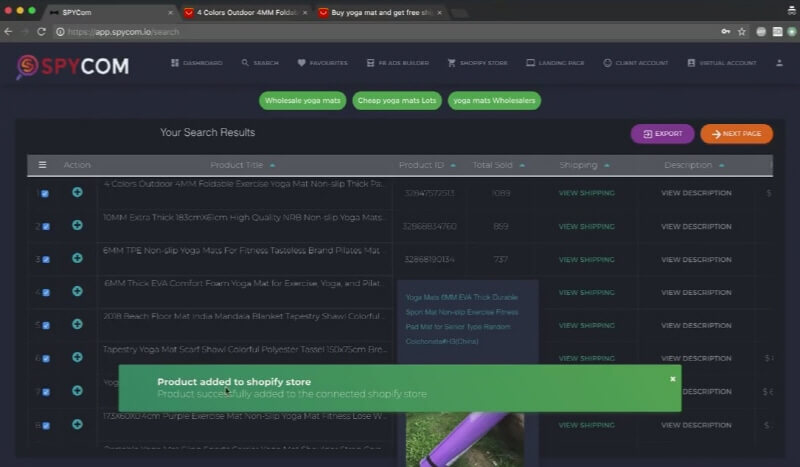The height and width of the screenshot is (467, 800).
Task: Open the user profile icon
Action: [779, 63]
